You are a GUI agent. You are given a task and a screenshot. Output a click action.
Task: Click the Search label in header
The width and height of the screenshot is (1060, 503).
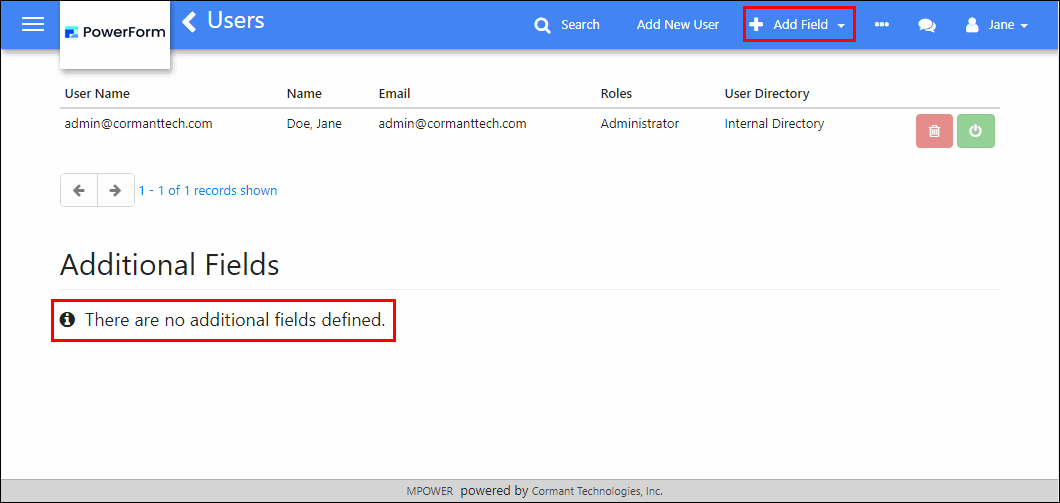click(580, 25)
